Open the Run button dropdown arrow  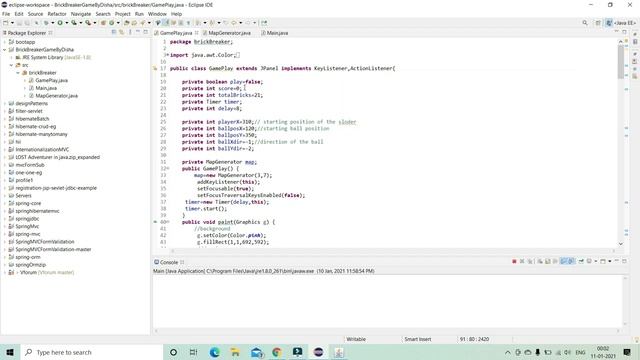tap(67, 23)
